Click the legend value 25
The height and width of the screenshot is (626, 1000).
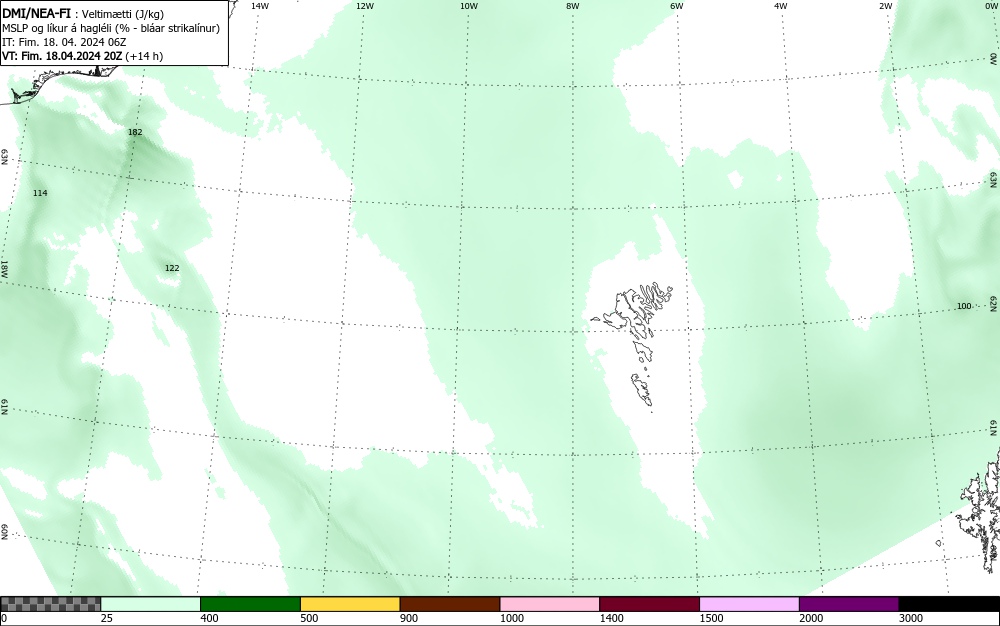(x=107, y=618)
